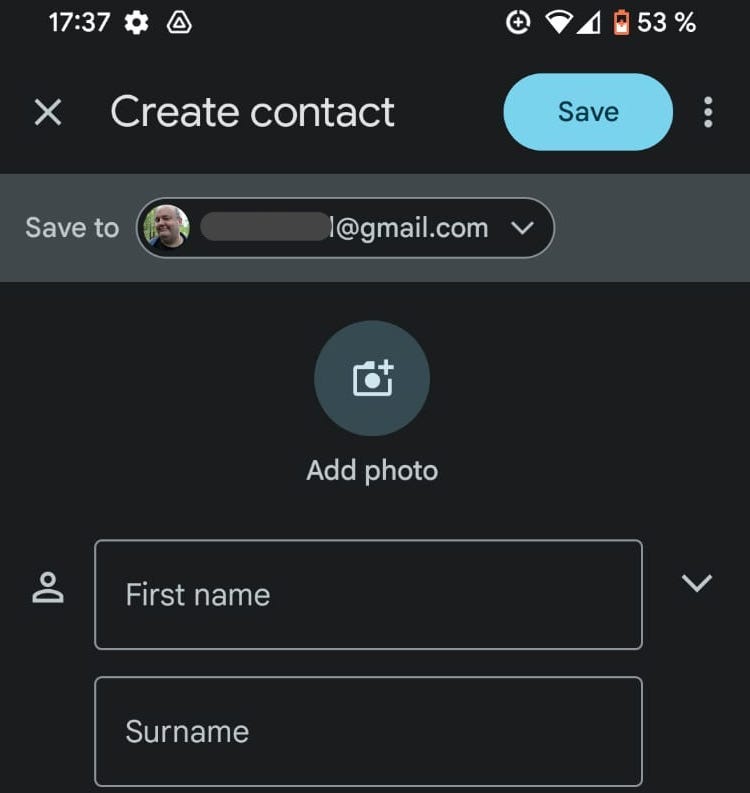Open the three-dot overflow menu
Screen dimensions: 750x793
pos(708,112)
